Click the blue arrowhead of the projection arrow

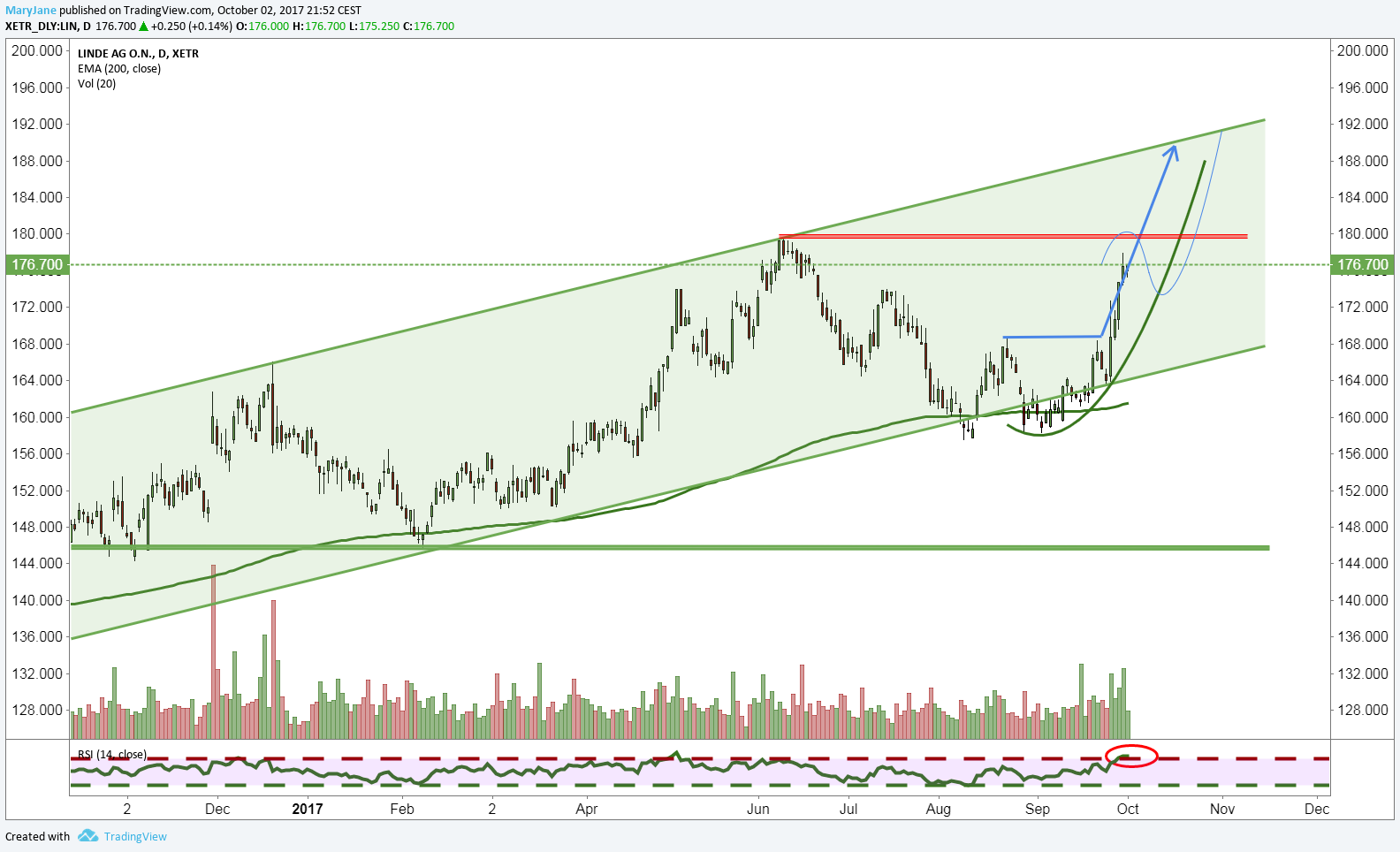[1172, 152]
